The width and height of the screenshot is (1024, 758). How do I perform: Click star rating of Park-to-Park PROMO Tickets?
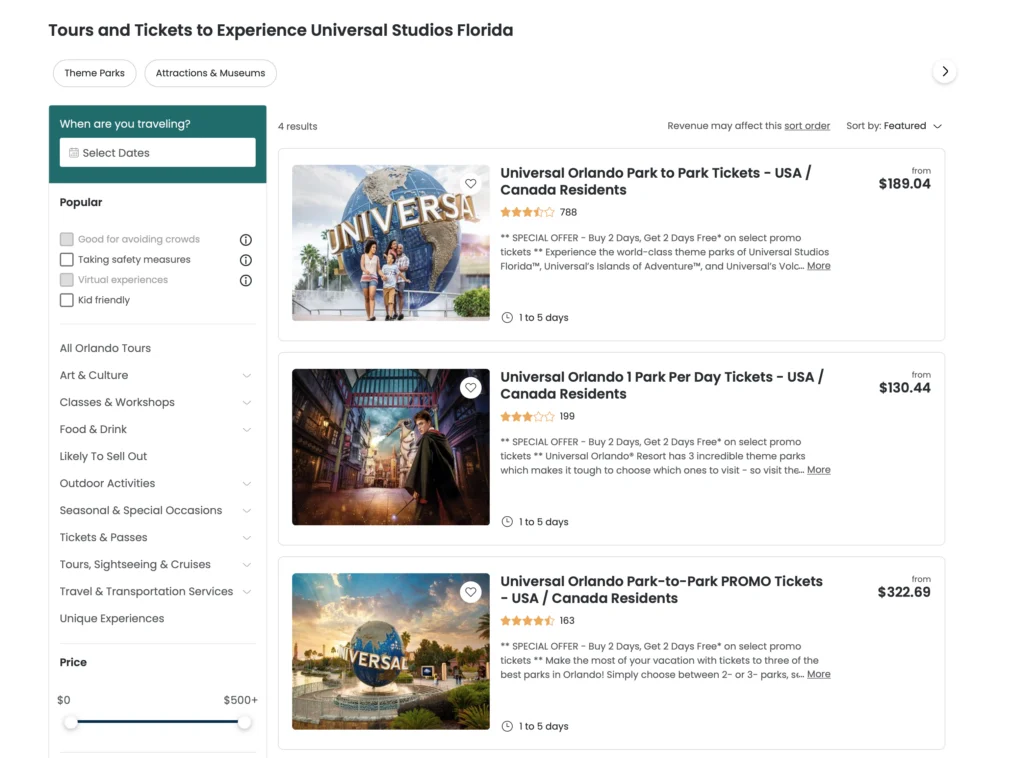[528, 621]
